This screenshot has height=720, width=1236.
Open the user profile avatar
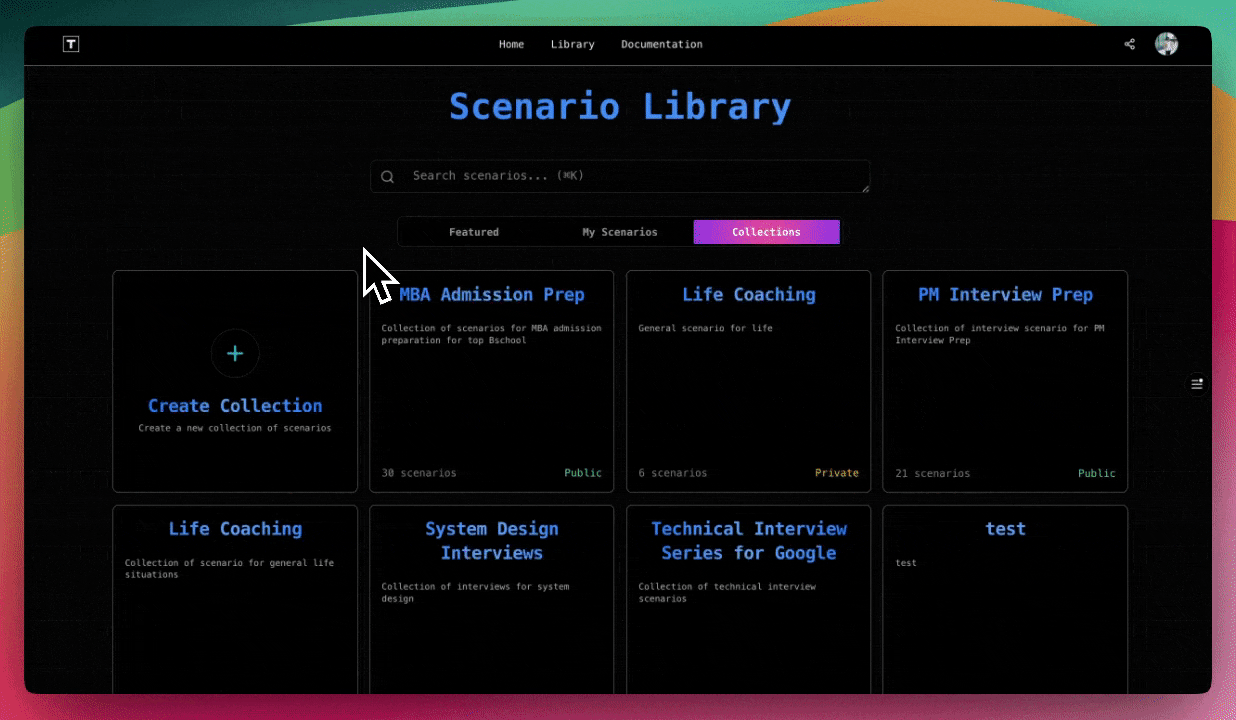tap(1166, 44)
